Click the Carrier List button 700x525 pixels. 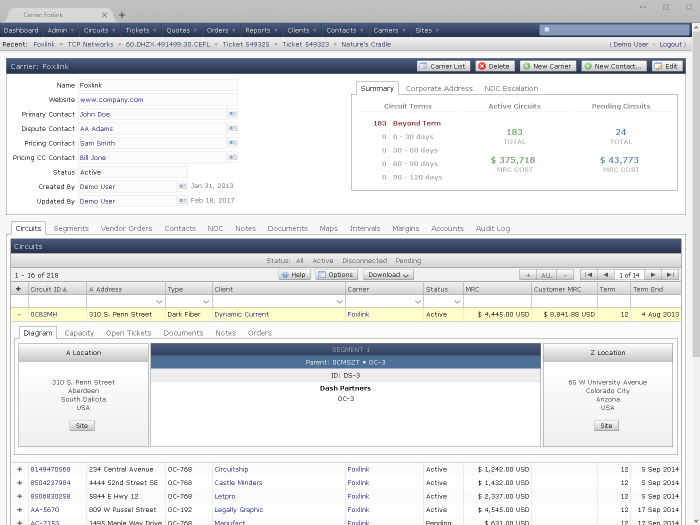click(443, 66)
